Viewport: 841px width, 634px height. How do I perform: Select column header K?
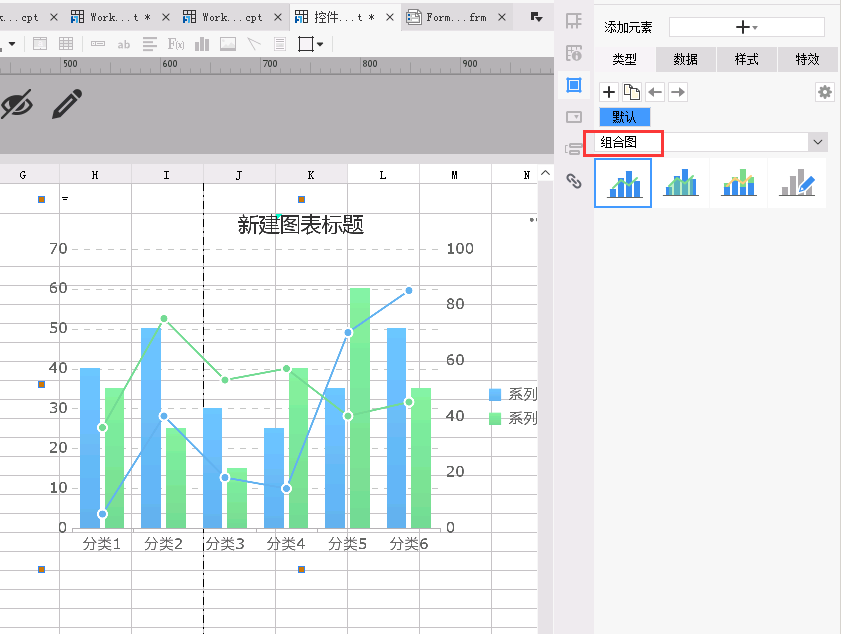coord(311,175)
